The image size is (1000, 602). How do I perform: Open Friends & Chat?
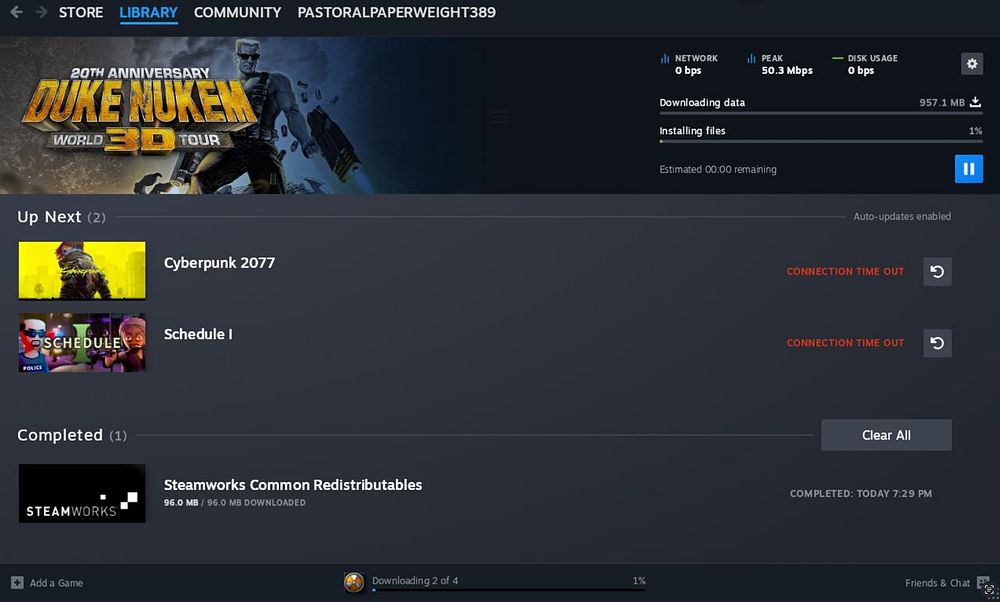(x=937, y=583)
